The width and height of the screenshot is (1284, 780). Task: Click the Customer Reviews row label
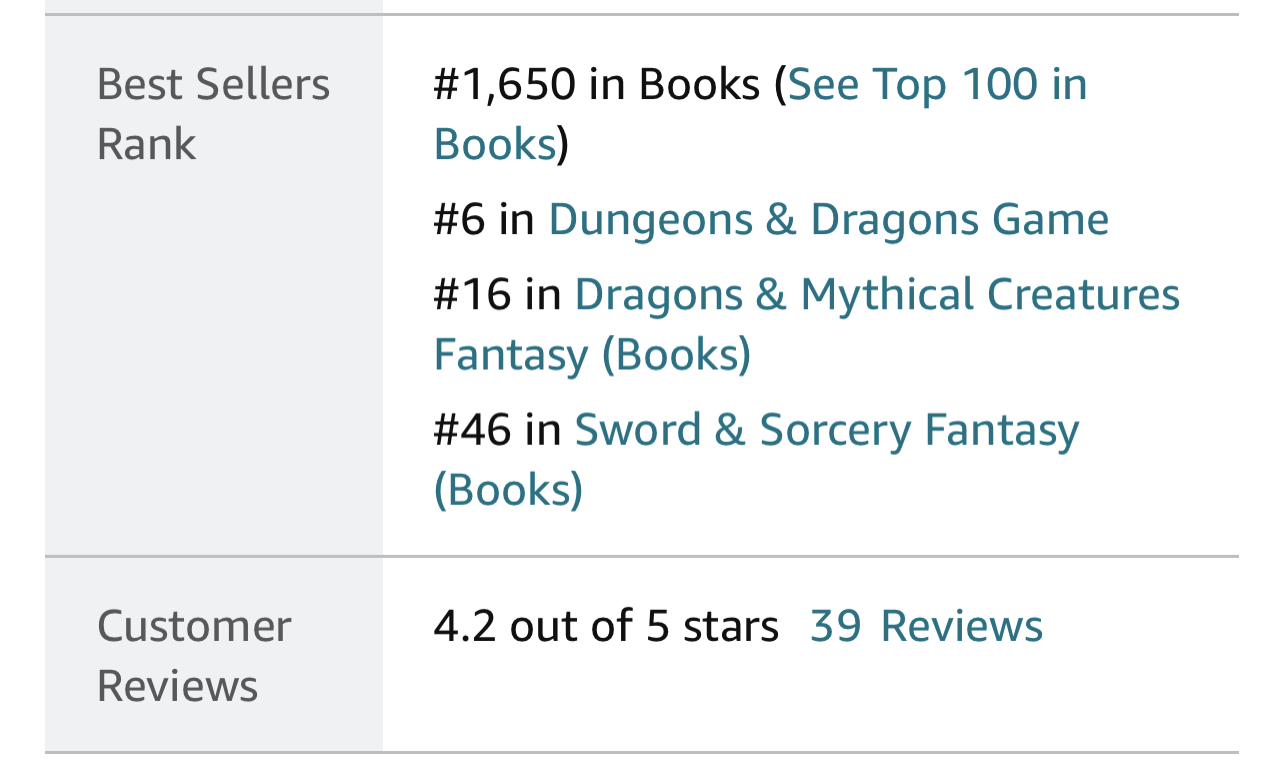click(194, 656)
